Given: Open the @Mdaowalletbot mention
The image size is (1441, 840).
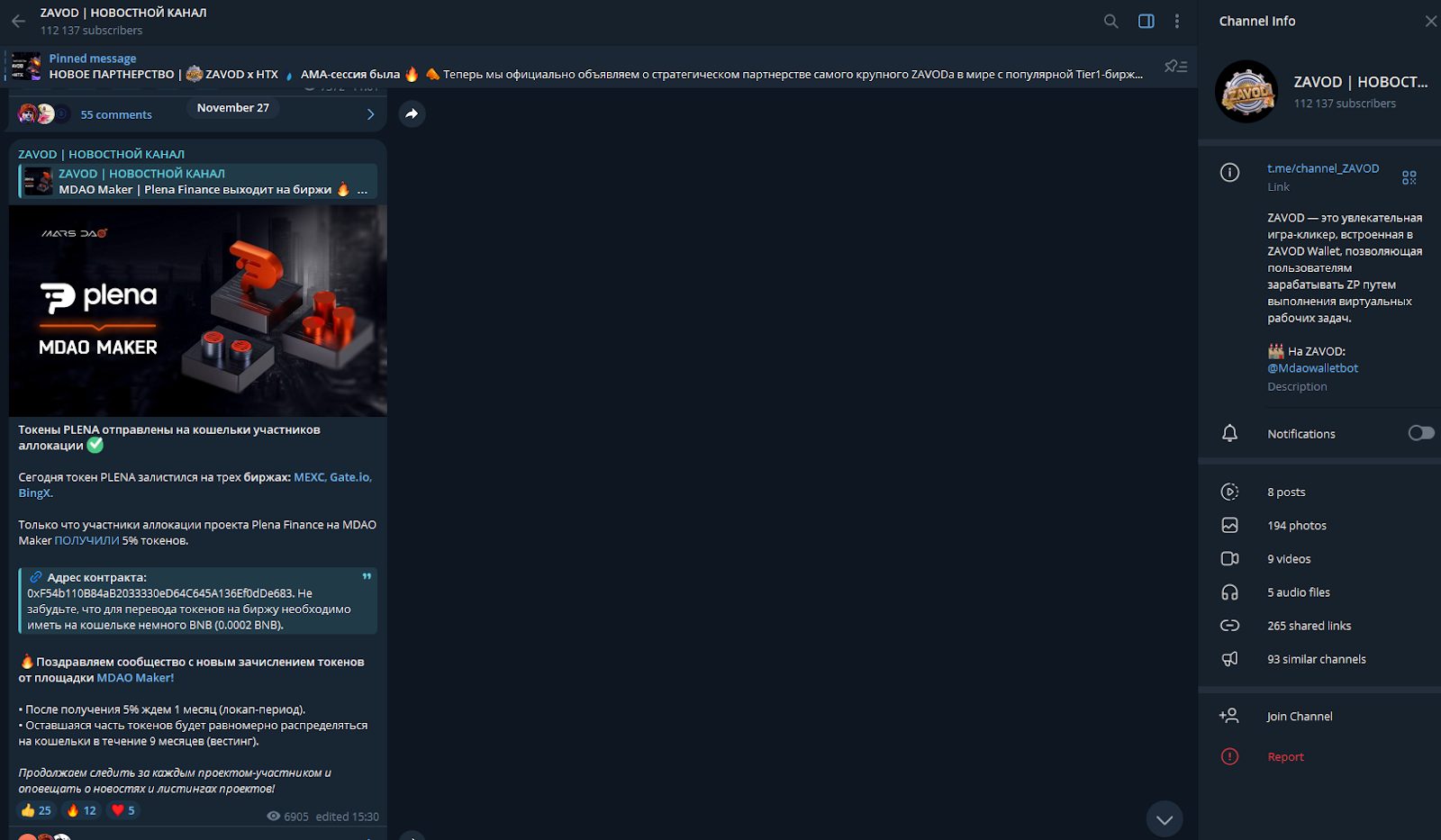Looking at the screenshot, I should (x=1312, y=368).
